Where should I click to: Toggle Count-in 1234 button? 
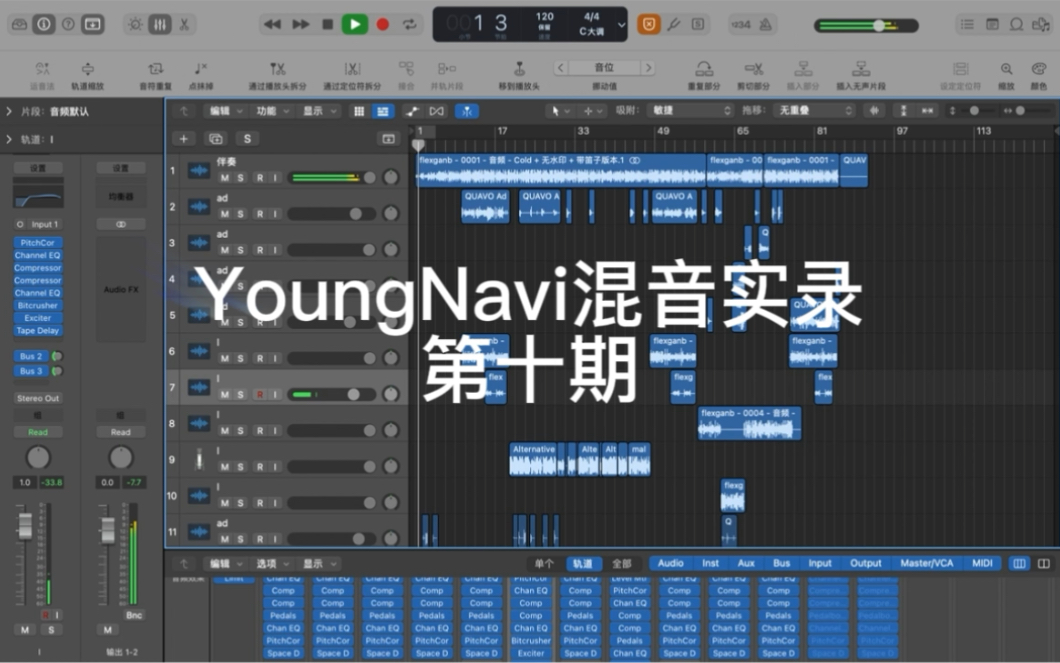[x=741, y=24]
